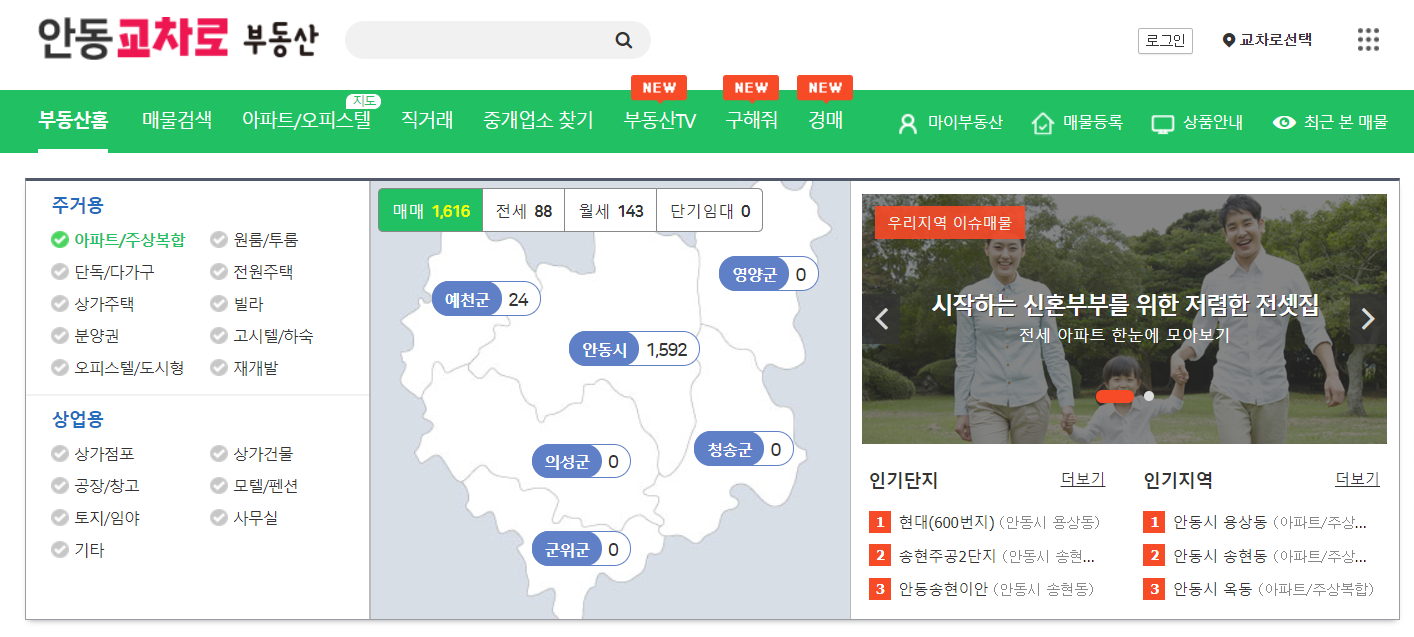Check 상가점포 option
This screenshot has height=637, width=1414.
coord(92,454)
